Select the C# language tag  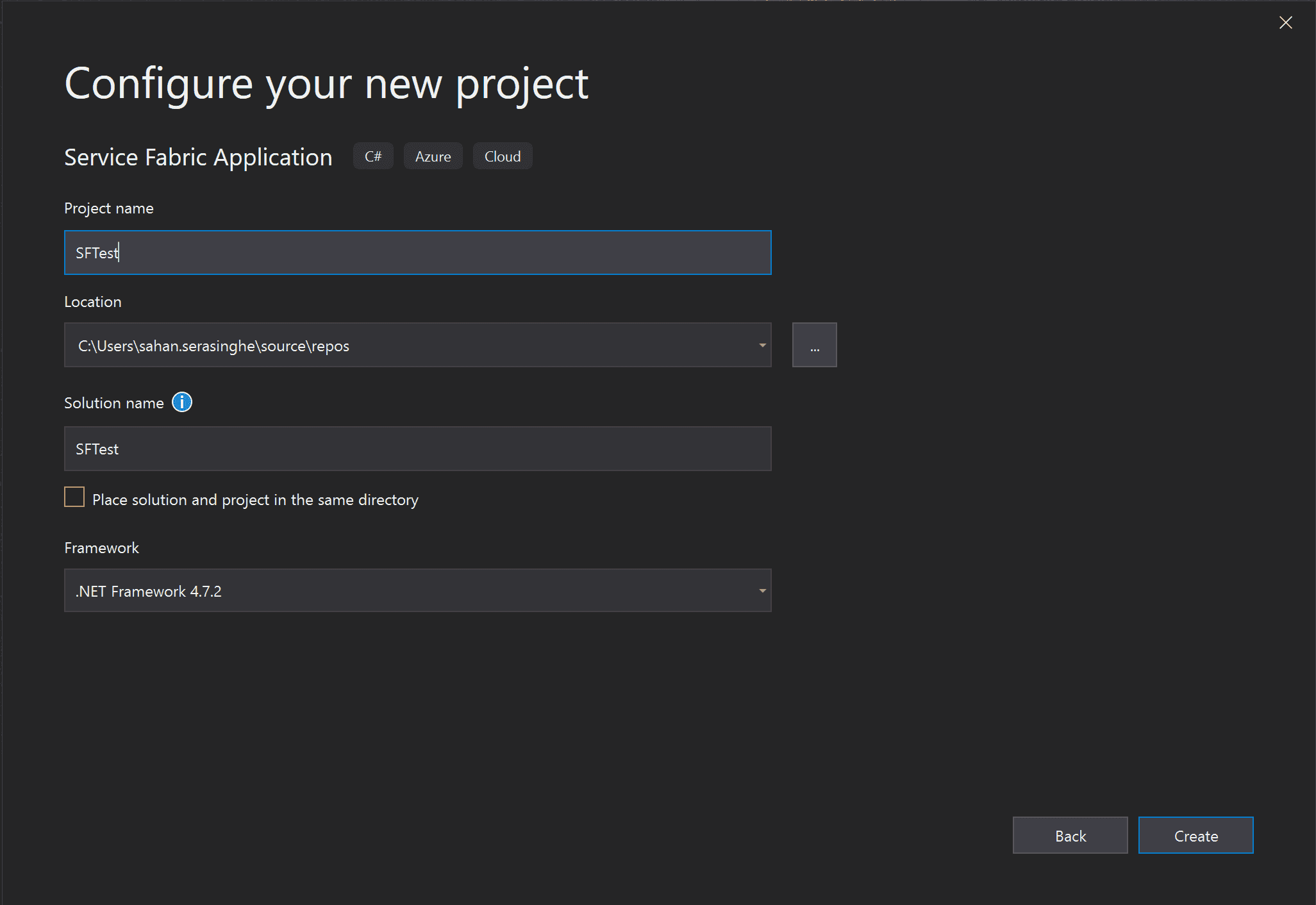[372, 156]
